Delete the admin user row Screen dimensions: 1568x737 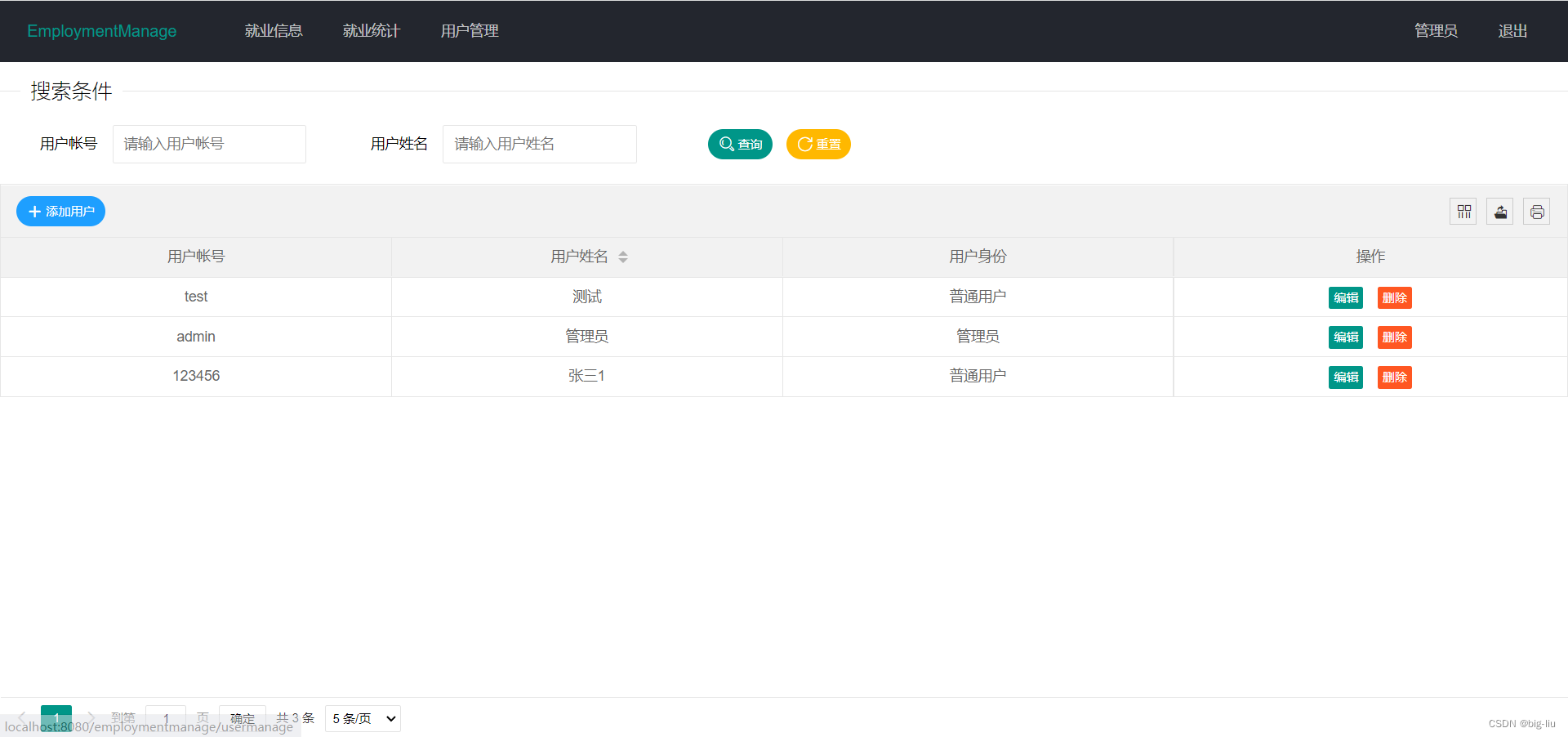(x=1395, y=337)
